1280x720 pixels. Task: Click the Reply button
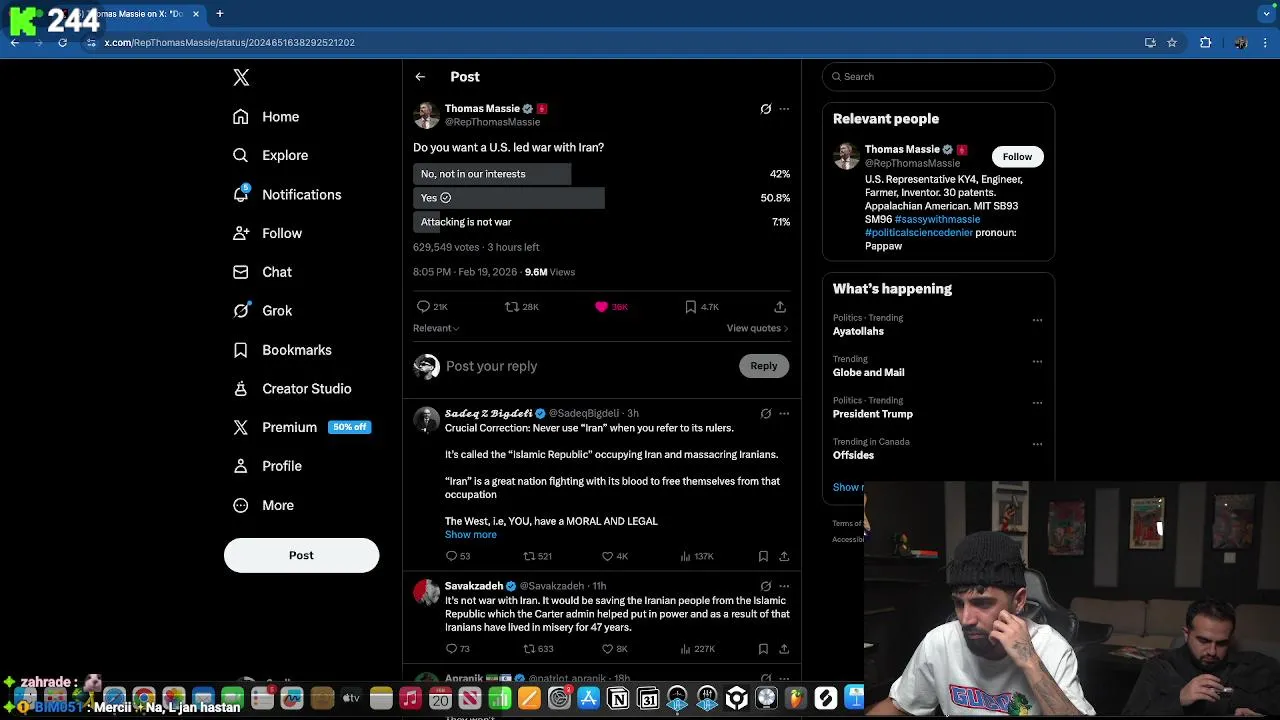click(764, 366)
